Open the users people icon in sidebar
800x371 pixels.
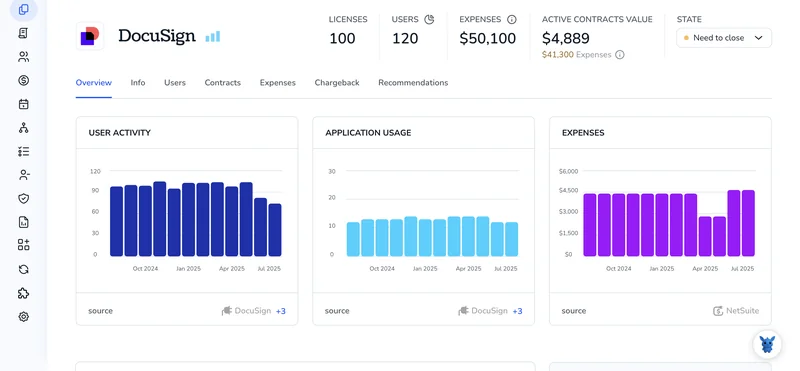23,57
